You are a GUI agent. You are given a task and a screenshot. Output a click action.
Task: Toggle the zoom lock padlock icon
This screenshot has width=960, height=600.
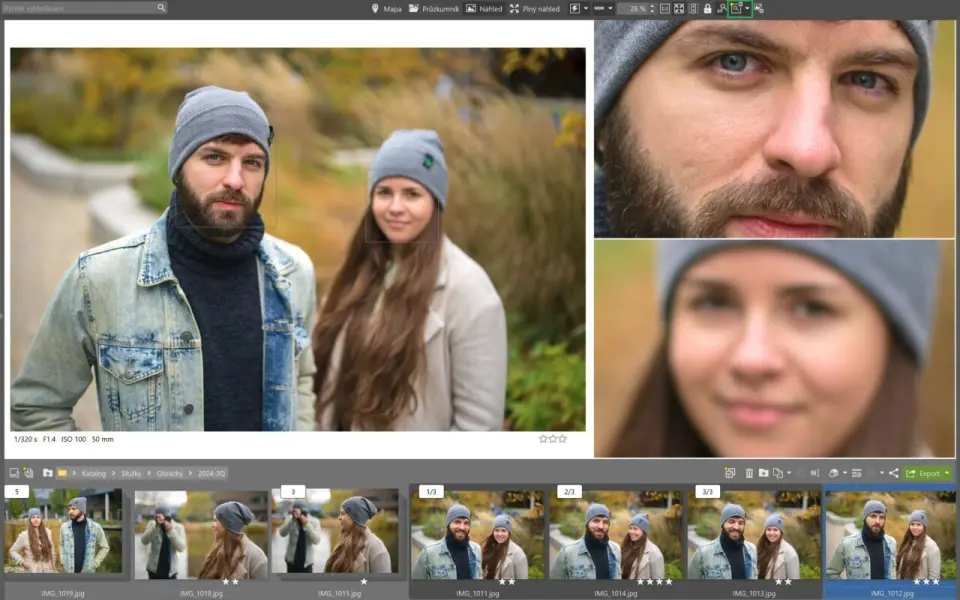pos(707,8)
